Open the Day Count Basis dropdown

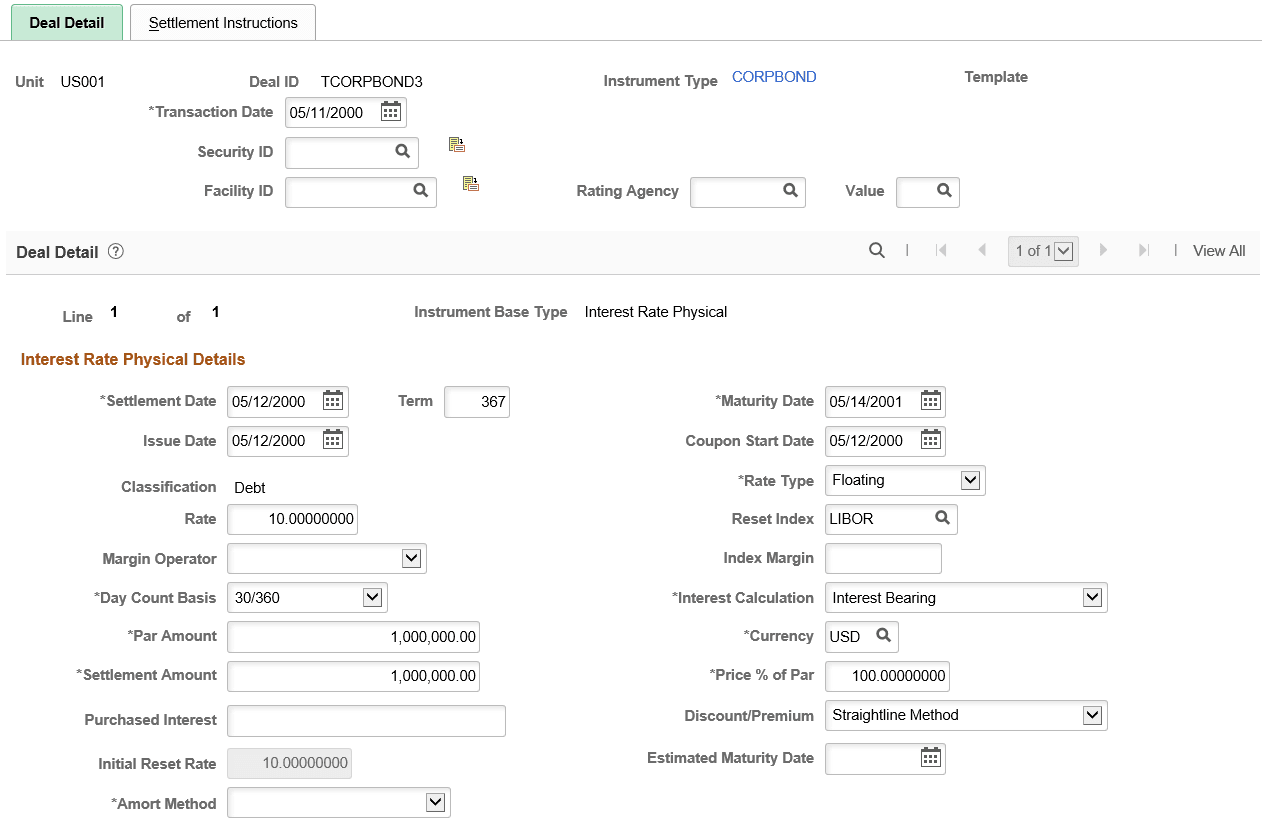click(x=372, y=597)
